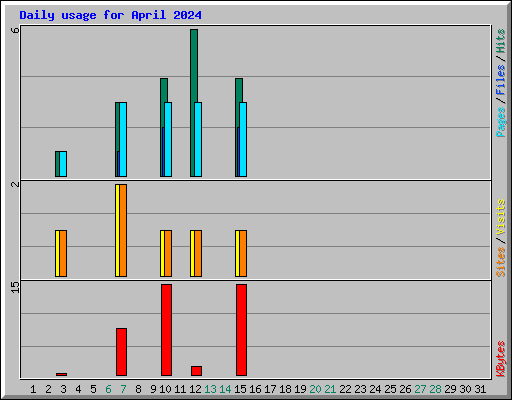Click the cyan Pages bar for day 10

(x=168, y=139)
